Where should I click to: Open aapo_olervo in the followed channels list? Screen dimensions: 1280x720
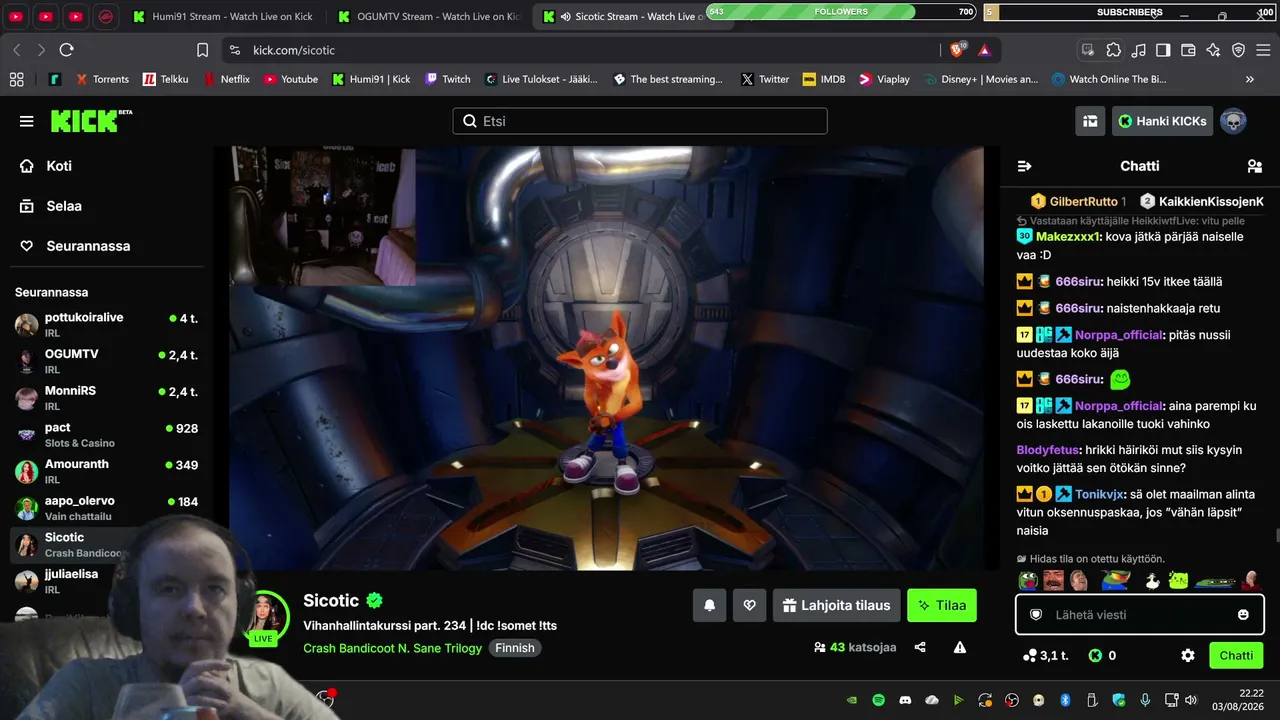[106, 508]
